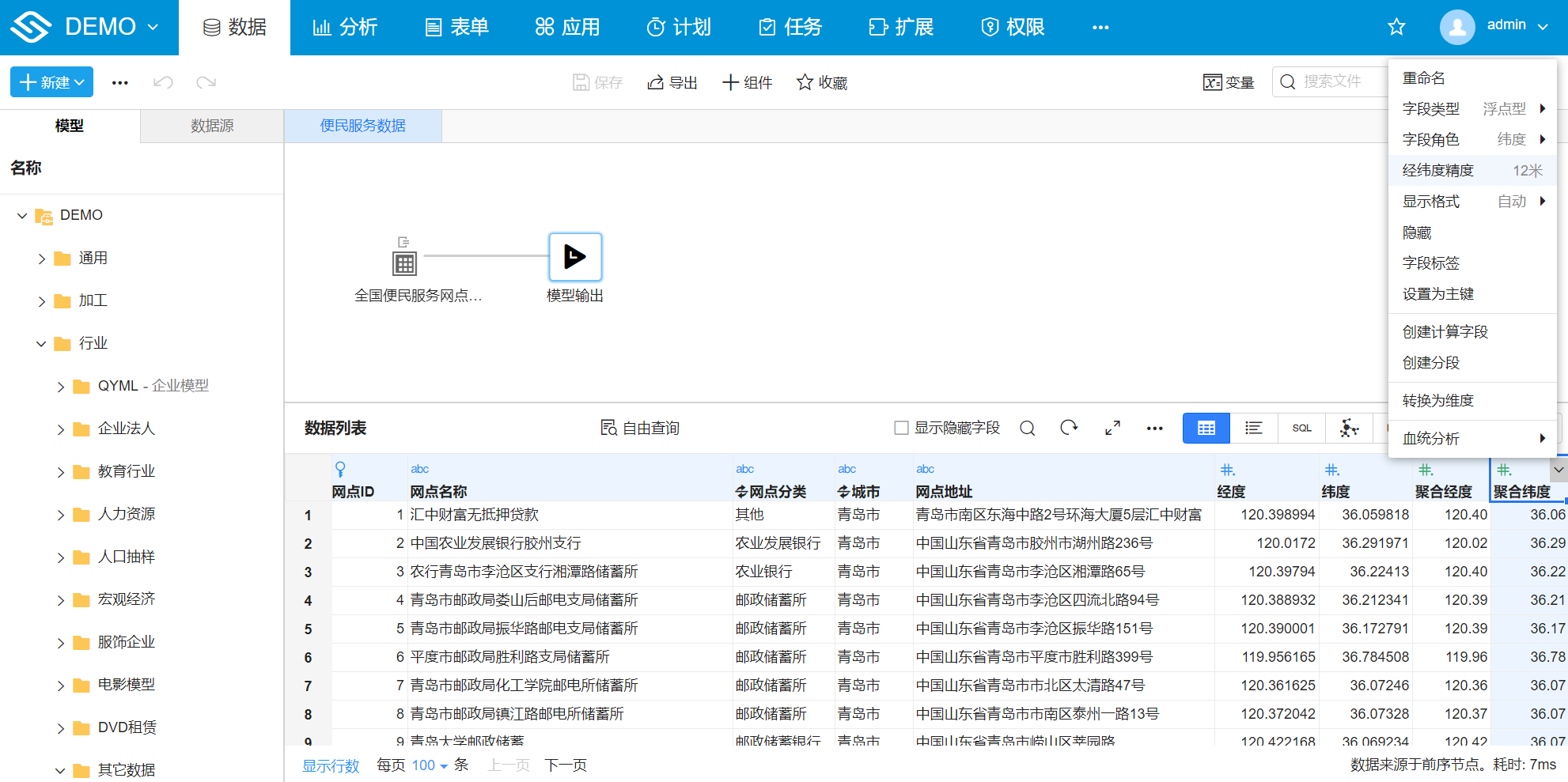Viewport: 1568px width, 782px height.
Task: Open the SQL view of the data list
Action: pyautogui.click(x=1301, y=428)
